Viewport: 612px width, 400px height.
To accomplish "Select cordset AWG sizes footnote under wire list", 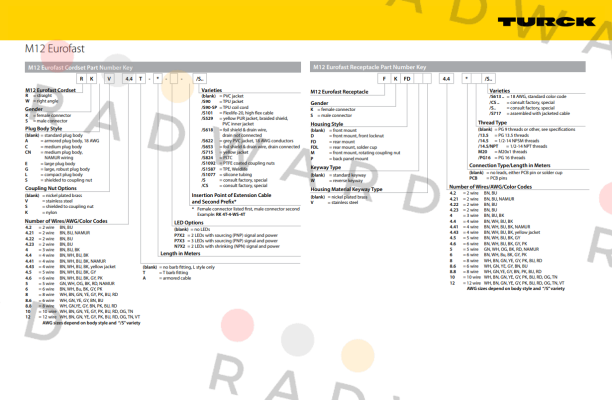I will 91,323.
